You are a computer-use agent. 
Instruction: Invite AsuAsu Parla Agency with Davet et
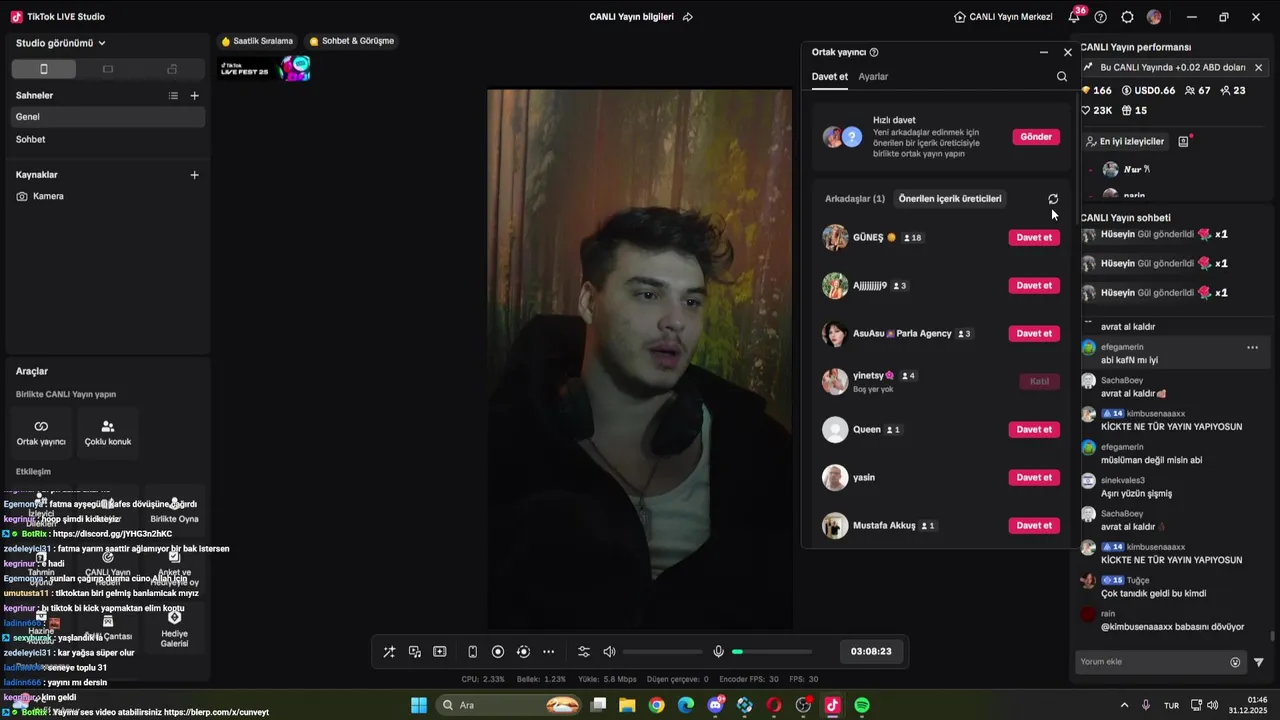[1034, 334]
